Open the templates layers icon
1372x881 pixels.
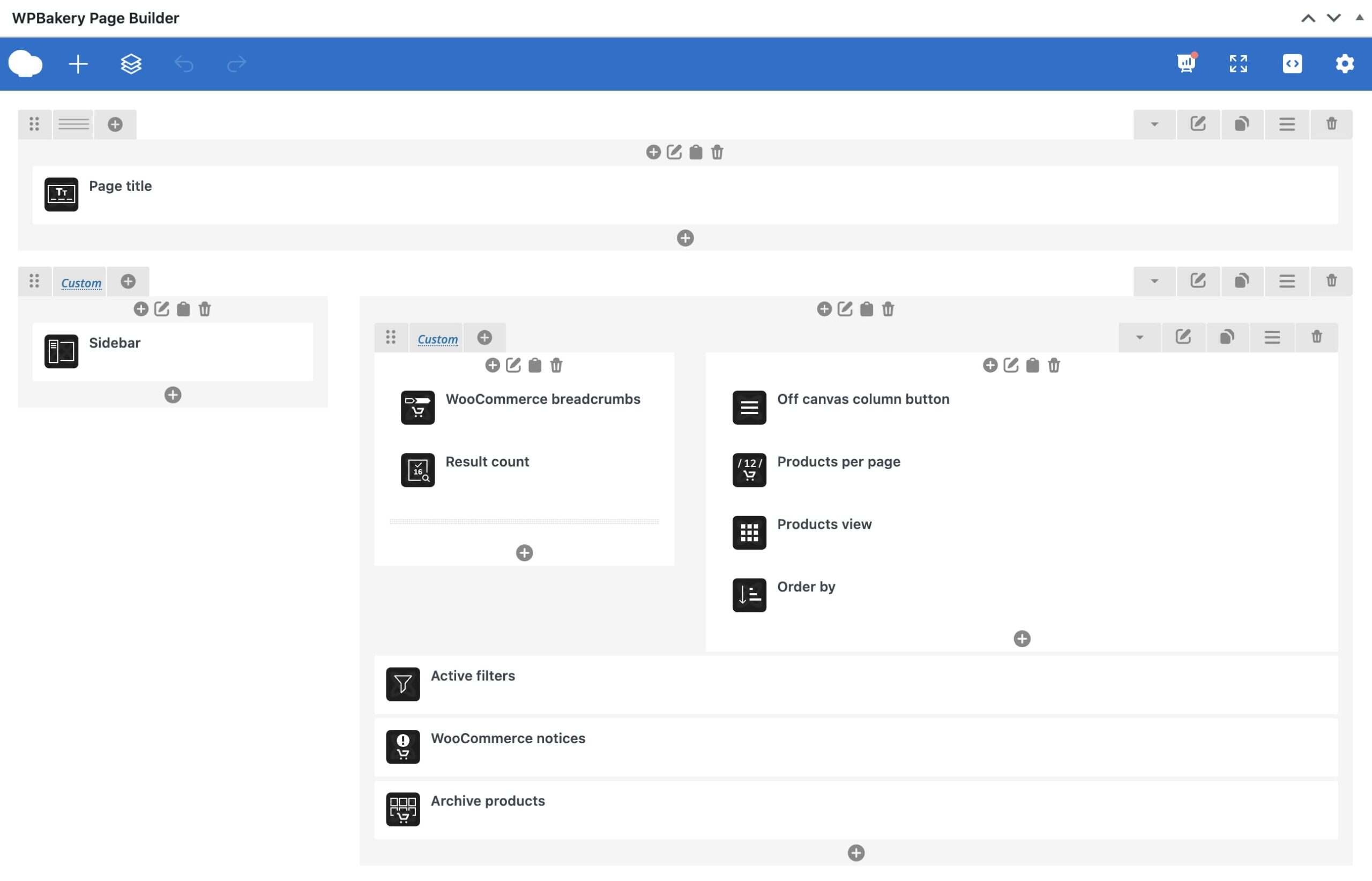pyautogui.click(x=131, y=63)
